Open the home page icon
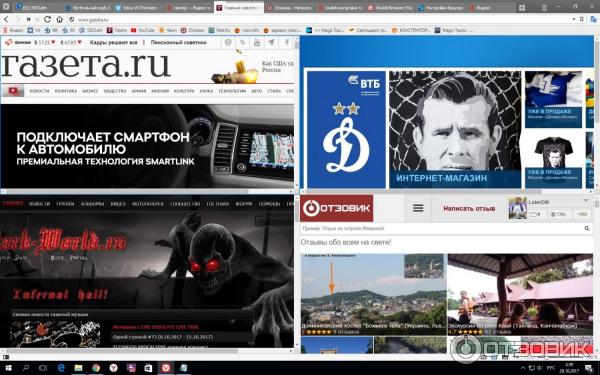The width and height of the screenshot is (600, 375). point(59,19)
